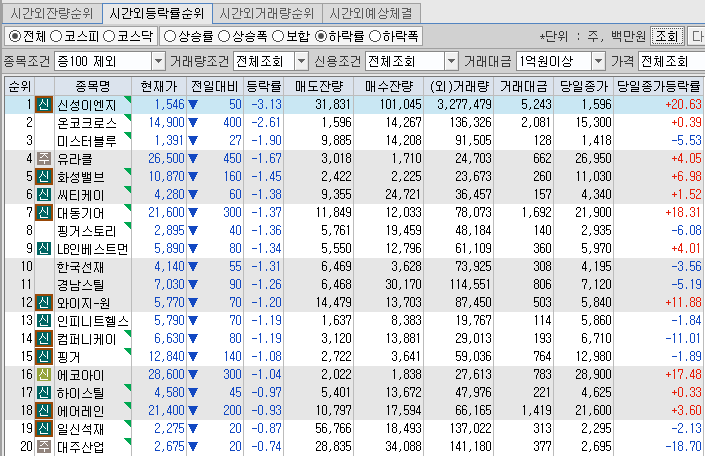Click current price 26,500 for 유라클
Screen dimensions: 705x456
point(166,158)
